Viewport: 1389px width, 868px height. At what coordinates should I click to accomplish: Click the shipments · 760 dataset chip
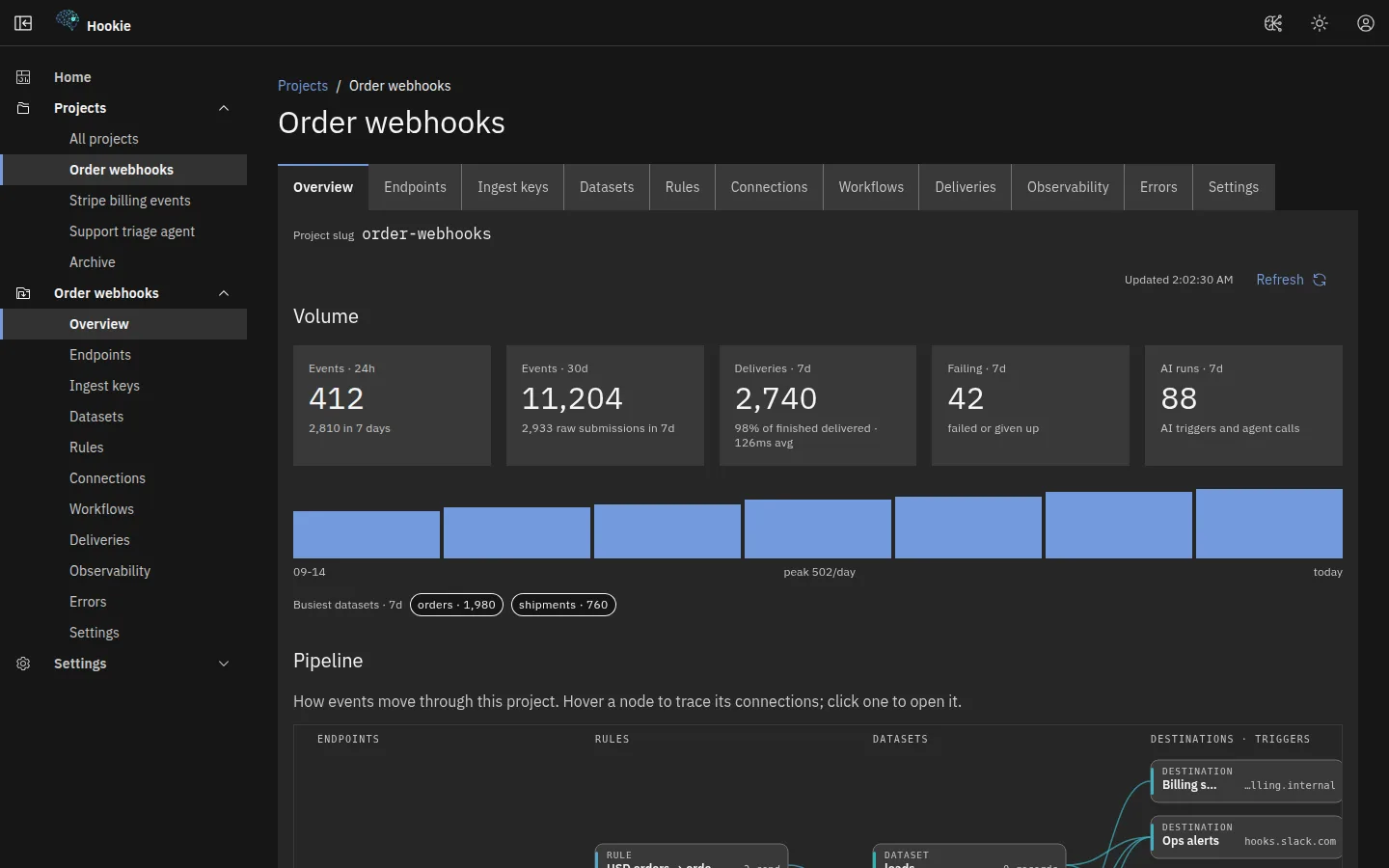[563, 605]
